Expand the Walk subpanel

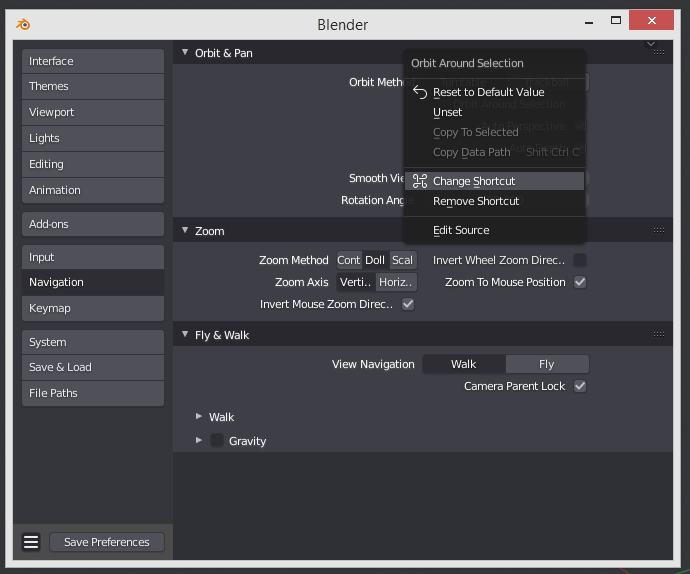click(199, 416)
